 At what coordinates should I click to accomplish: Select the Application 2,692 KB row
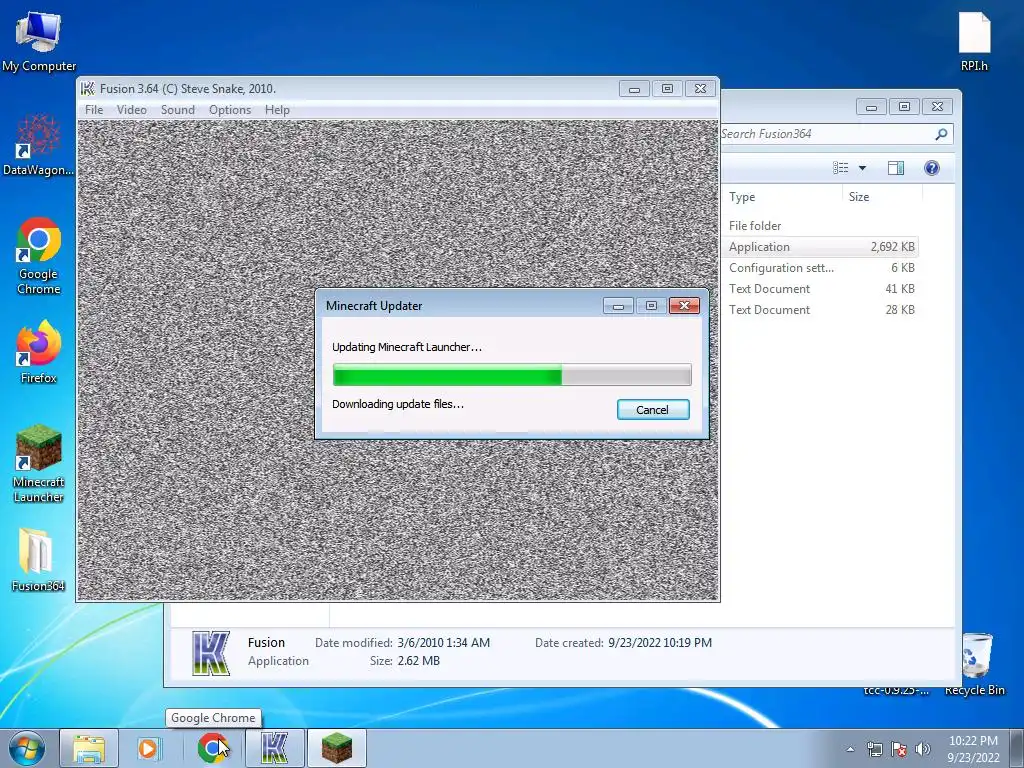click(820, 247)
